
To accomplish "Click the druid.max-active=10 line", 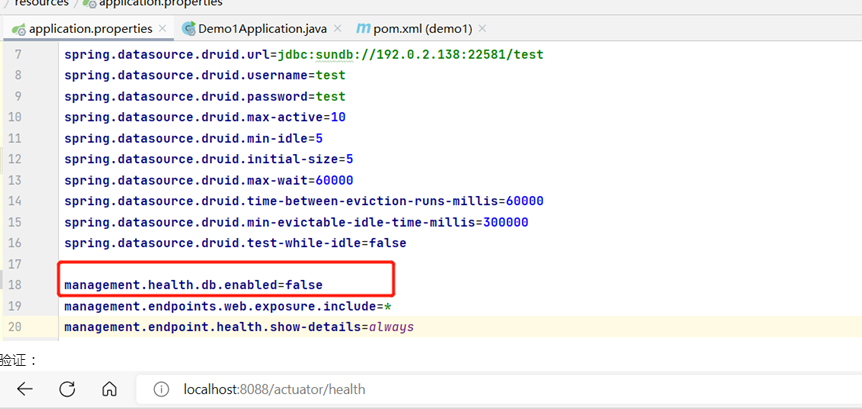I will [x=205, y=117].
